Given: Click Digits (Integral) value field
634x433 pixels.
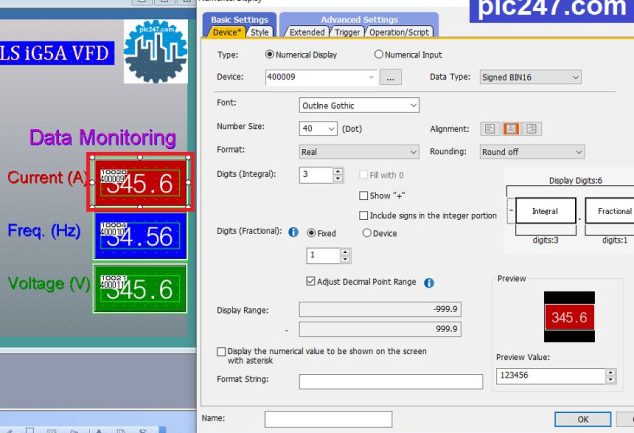Looking at the screenshot, I should [316, 175].
